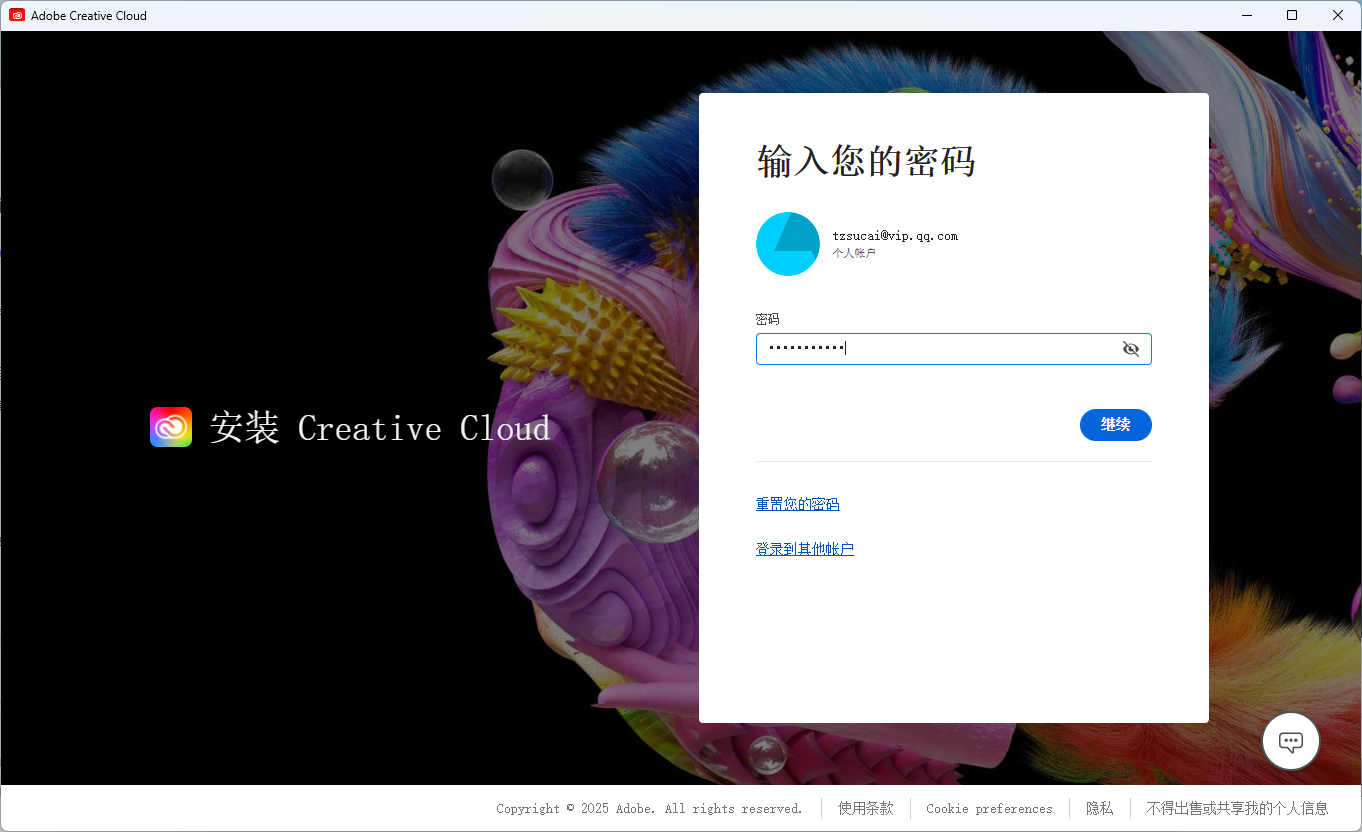The width and height of the screenshot is (1362, 832).
Task: Click the Adobe Creative Cloud title bar icon
Action: pyautogui.click(x=17, y=15)
